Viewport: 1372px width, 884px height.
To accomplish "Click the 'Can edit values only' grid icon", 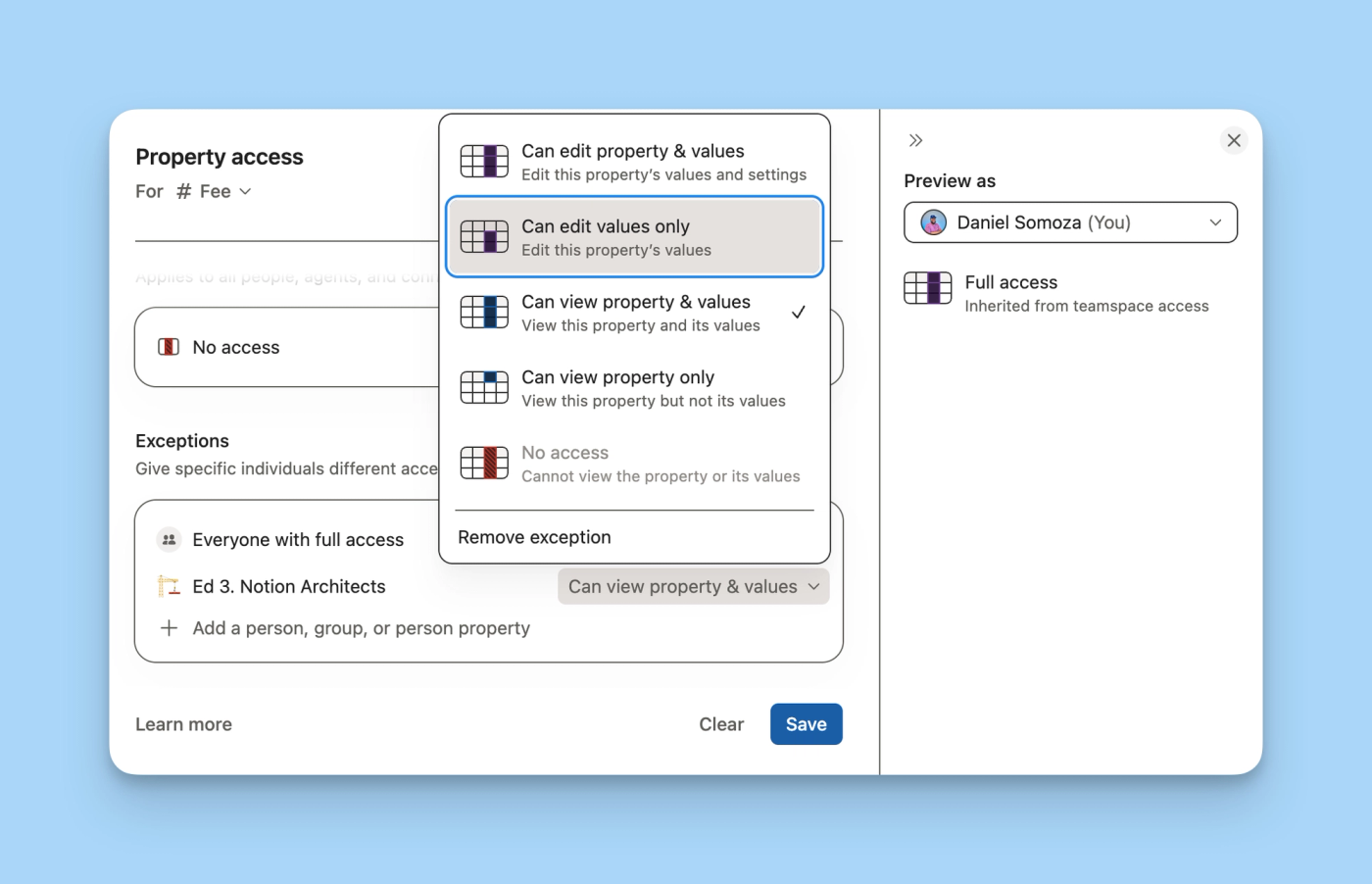I will [x=484, y=236].
